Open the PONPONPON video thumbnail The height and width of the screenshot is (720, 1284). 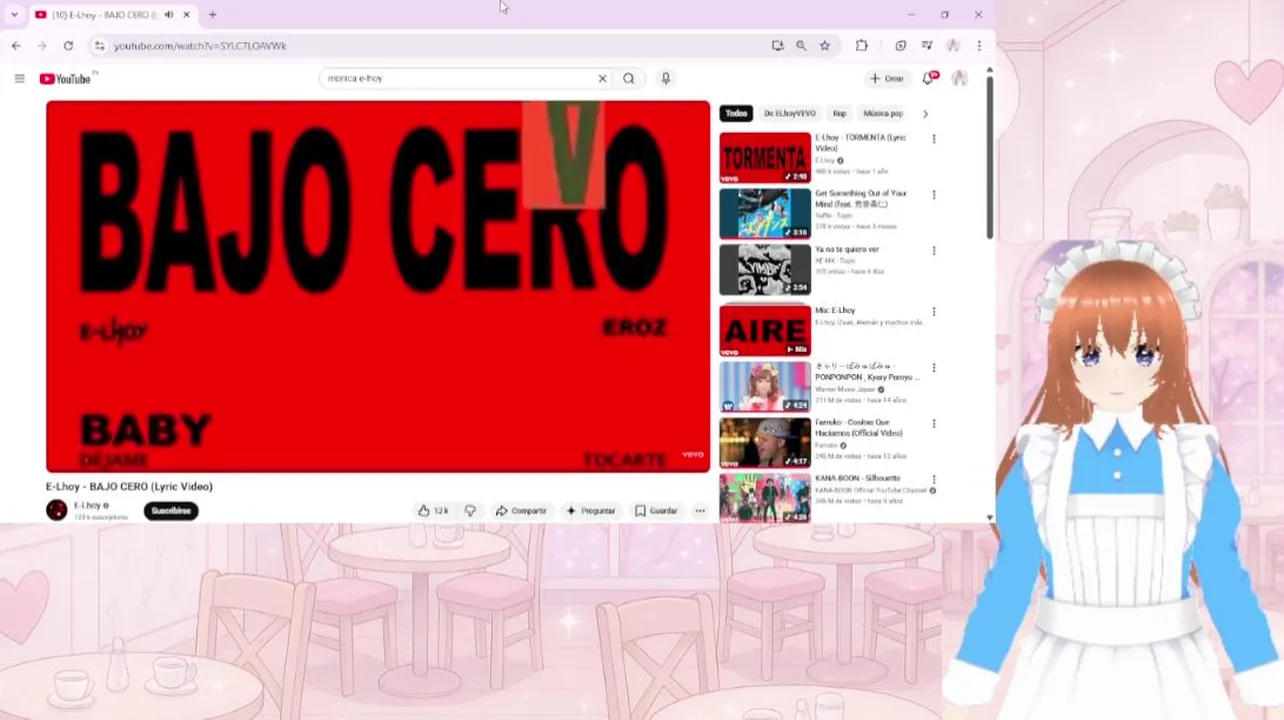coord(765,387)
